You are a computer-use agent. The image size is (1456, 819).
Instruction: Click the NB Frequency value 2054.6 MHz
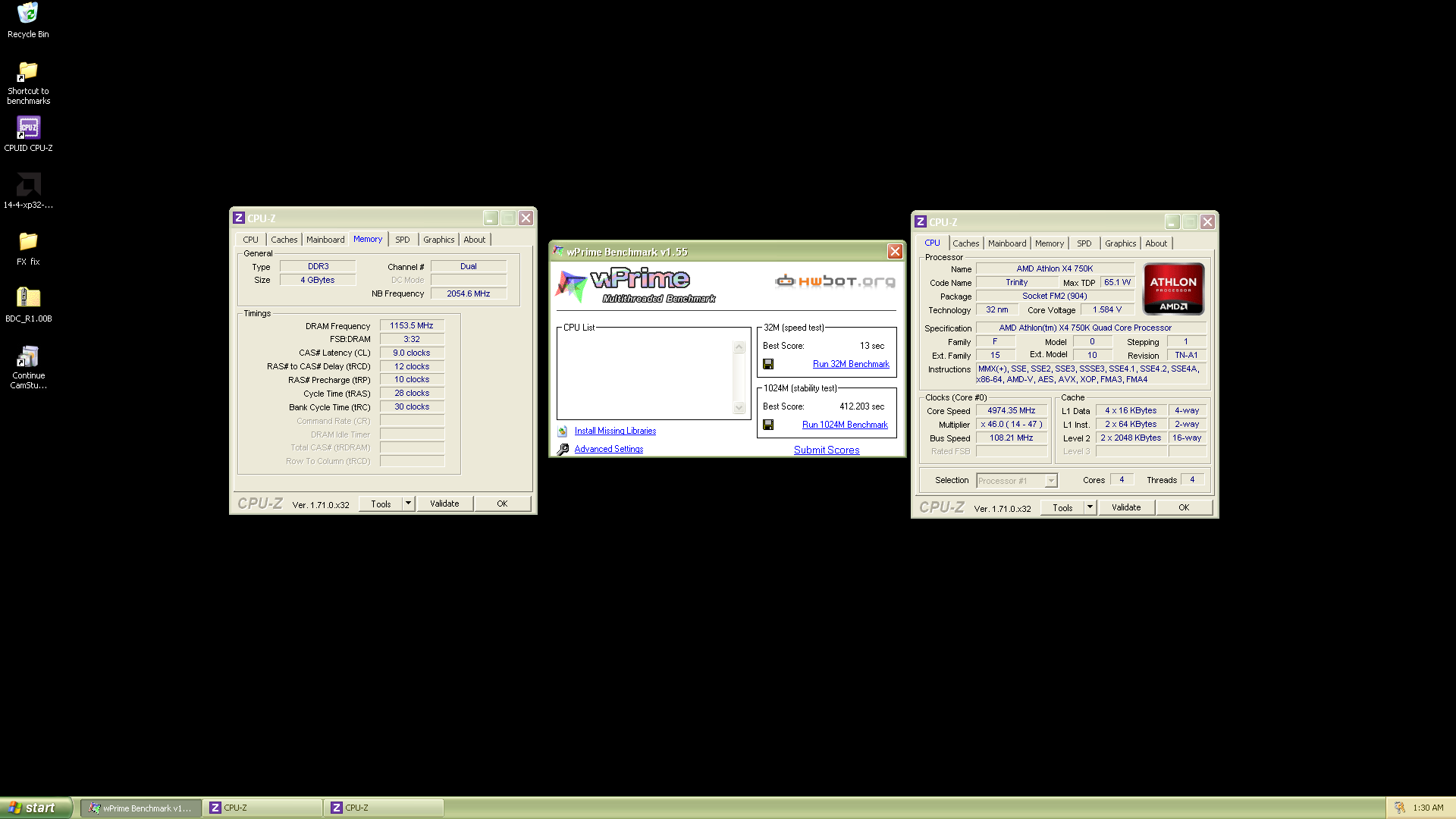(x=469, y=293)
